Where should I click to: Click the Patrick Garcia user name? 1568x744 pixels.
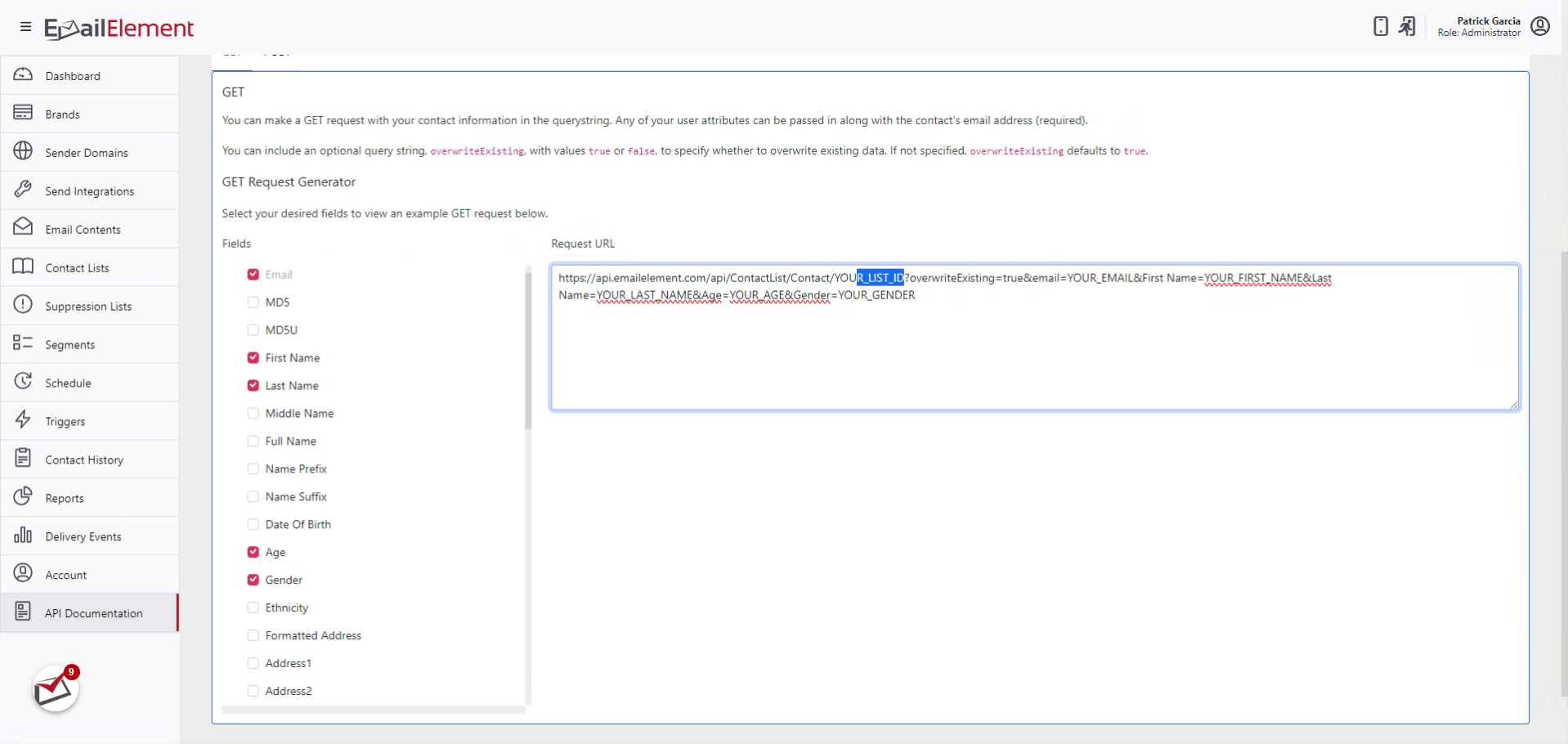(1489, 21)
